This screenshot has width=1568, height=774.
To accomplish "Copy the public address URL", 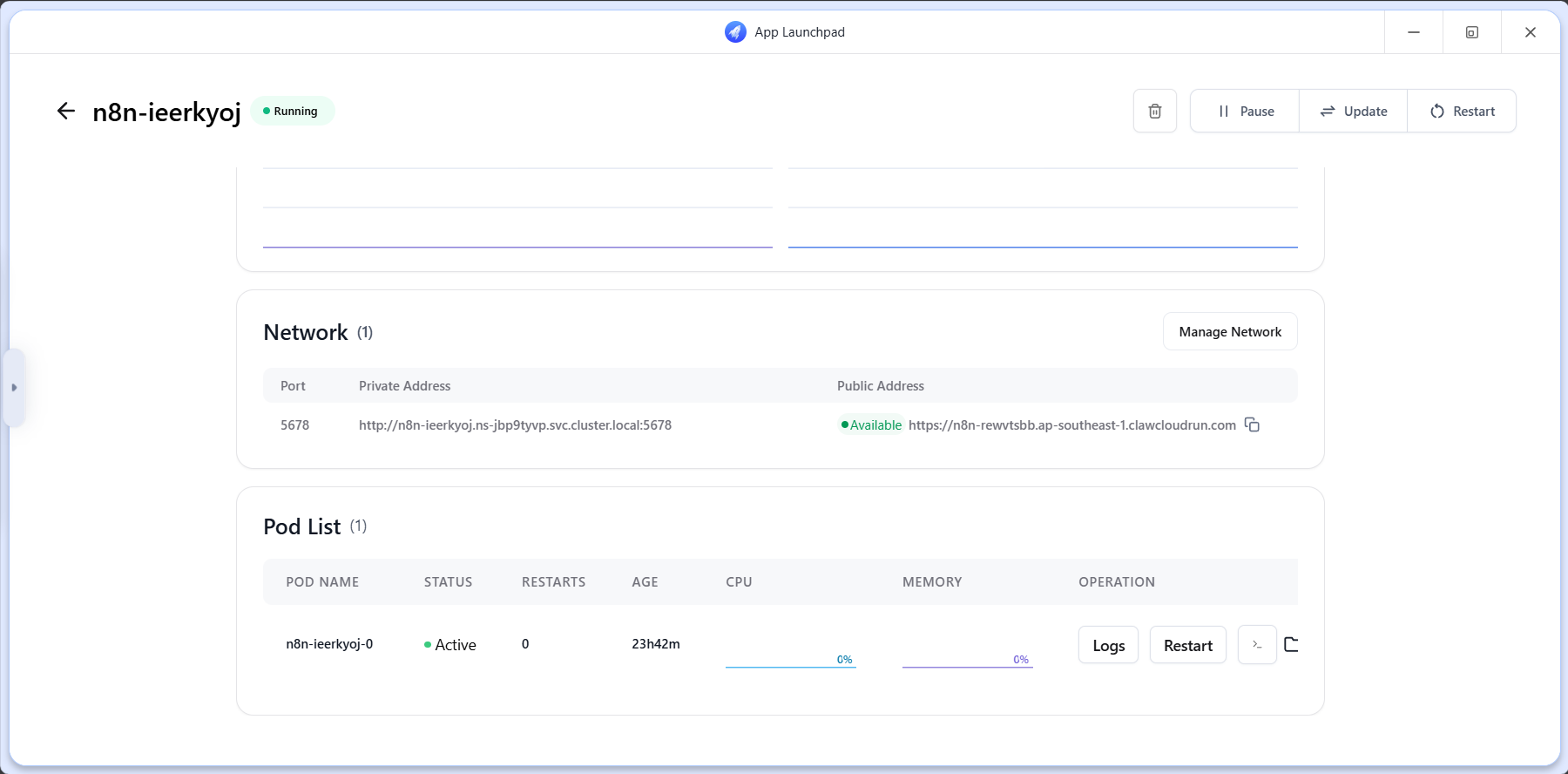I will coord(1252,424).
